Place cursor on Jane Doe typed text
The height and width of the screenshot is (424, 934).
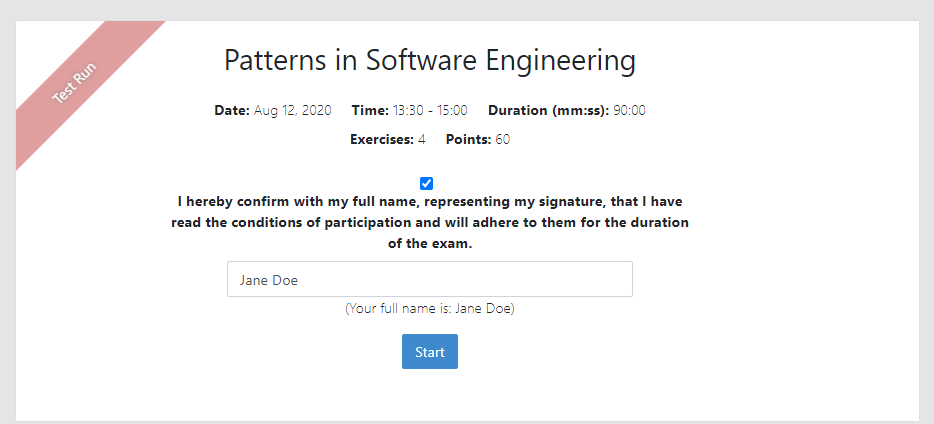point(268,280)
